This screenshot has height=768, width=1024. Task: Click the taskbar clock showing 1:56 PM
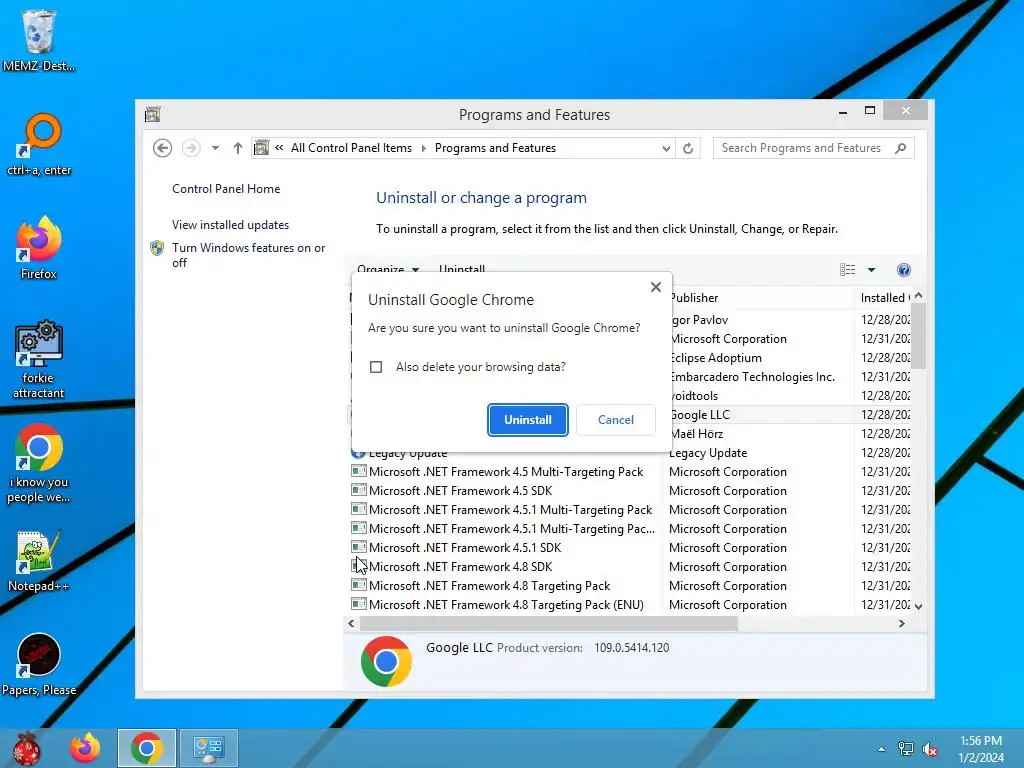(981, 749)
